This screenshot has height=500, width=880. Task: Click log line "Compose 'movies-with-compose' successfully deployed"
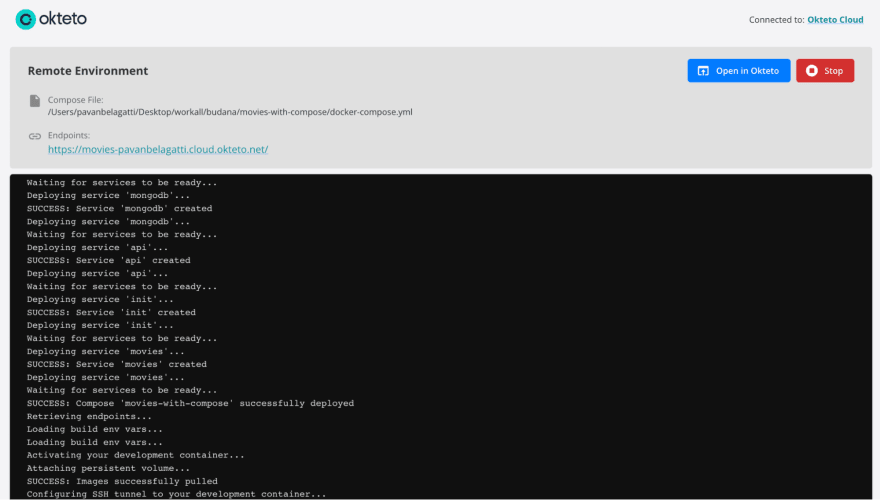[x=190, y=403]
